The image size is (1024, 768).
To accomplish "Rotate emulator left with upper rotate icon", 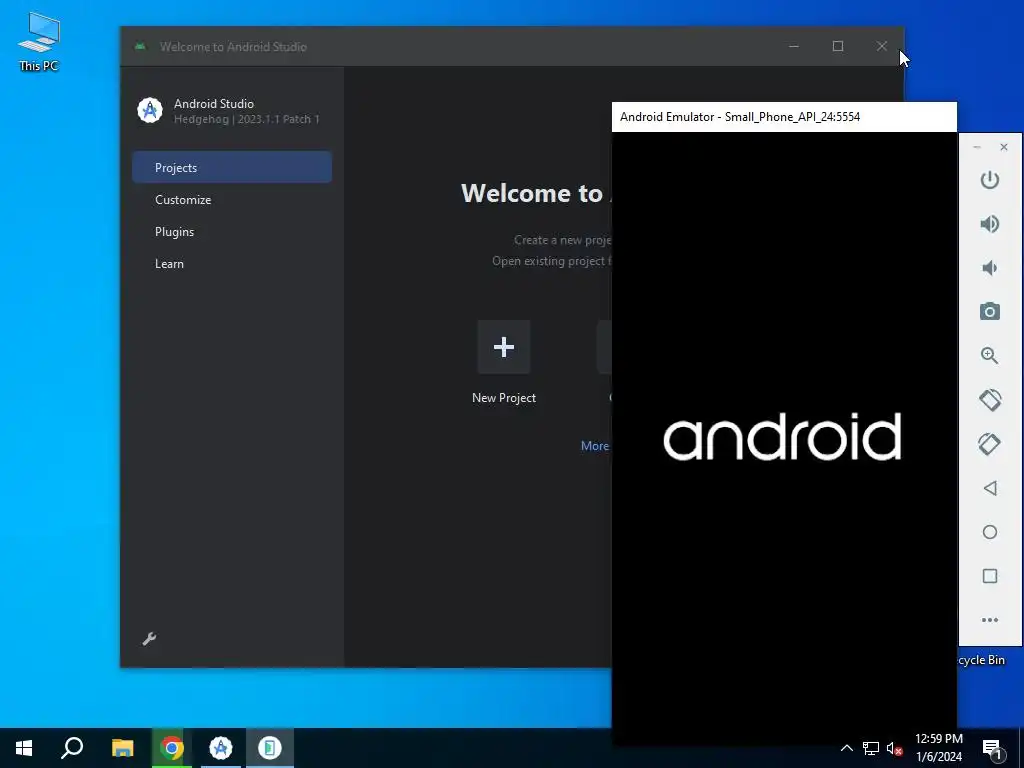I will (989, 400).
